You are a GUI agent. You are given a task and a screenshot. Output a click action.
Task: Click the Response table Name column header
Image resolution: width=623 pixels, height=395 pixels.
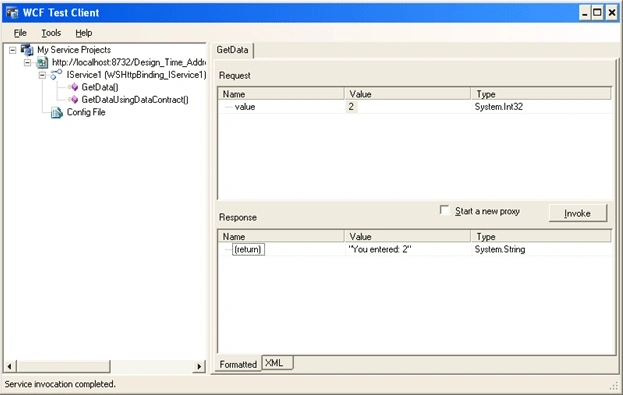coord(281,236)
